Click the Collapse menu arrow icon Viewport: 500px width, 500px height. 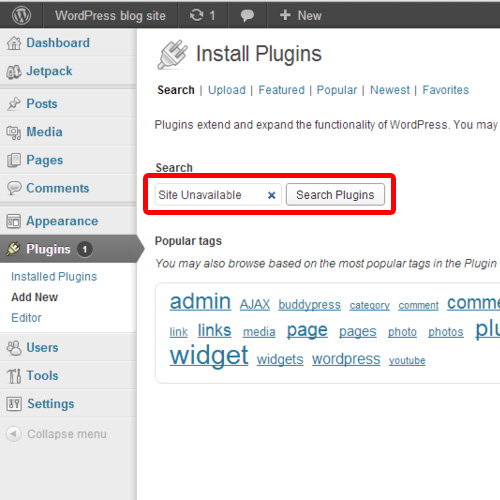click(x=14, y=434)
